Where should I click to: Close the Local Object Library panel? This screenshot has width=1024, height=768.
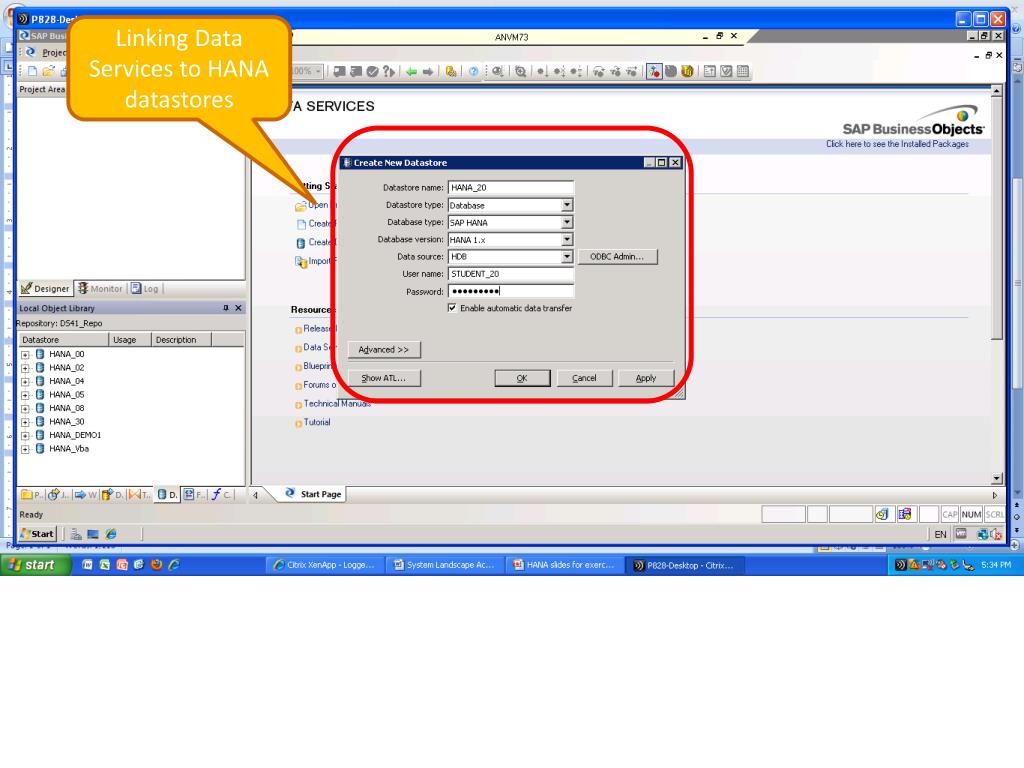(238, 308)
